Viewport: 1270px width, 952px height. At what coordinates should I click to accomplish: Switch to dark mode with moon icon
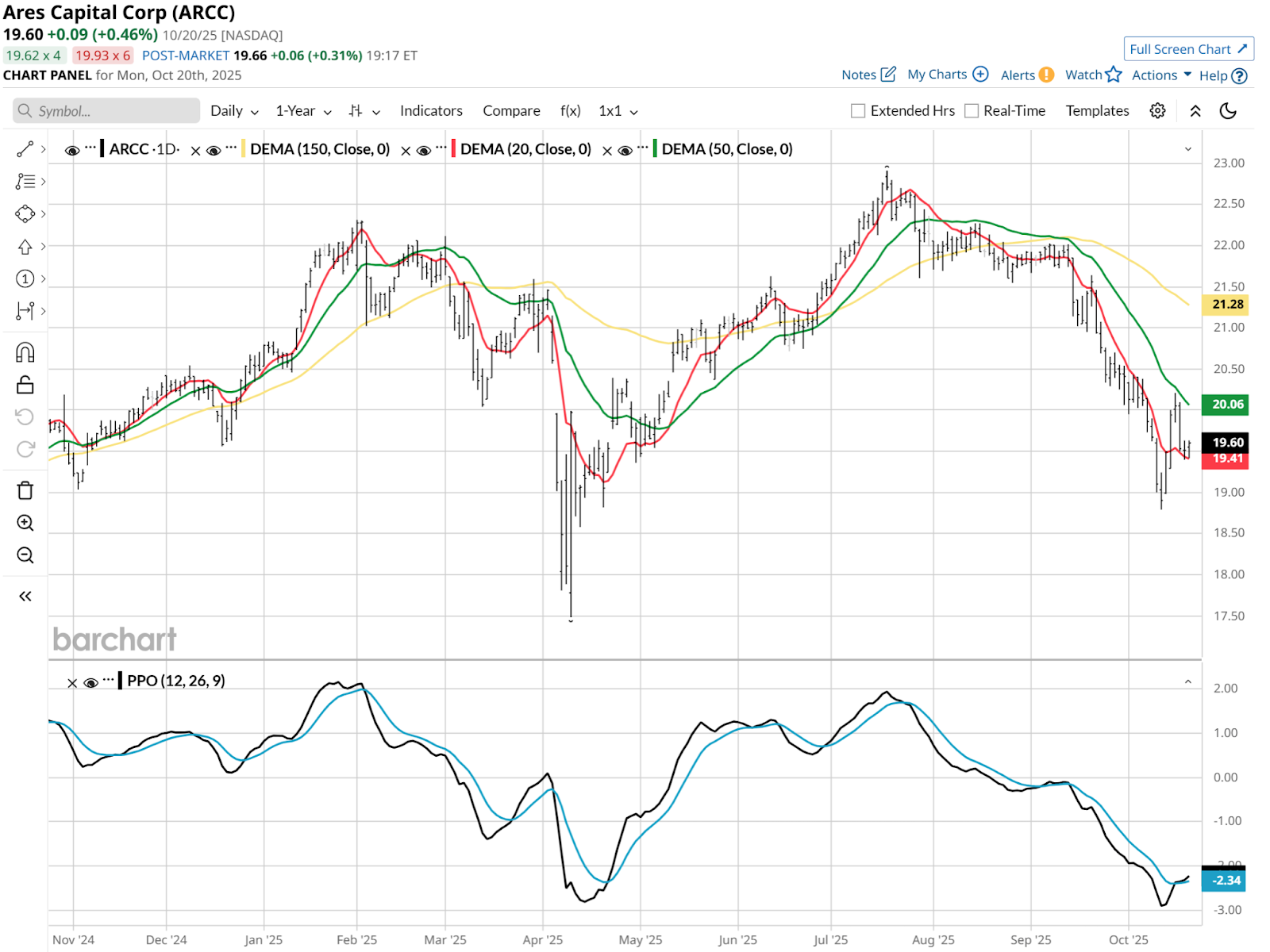(x=1228, y=111)
